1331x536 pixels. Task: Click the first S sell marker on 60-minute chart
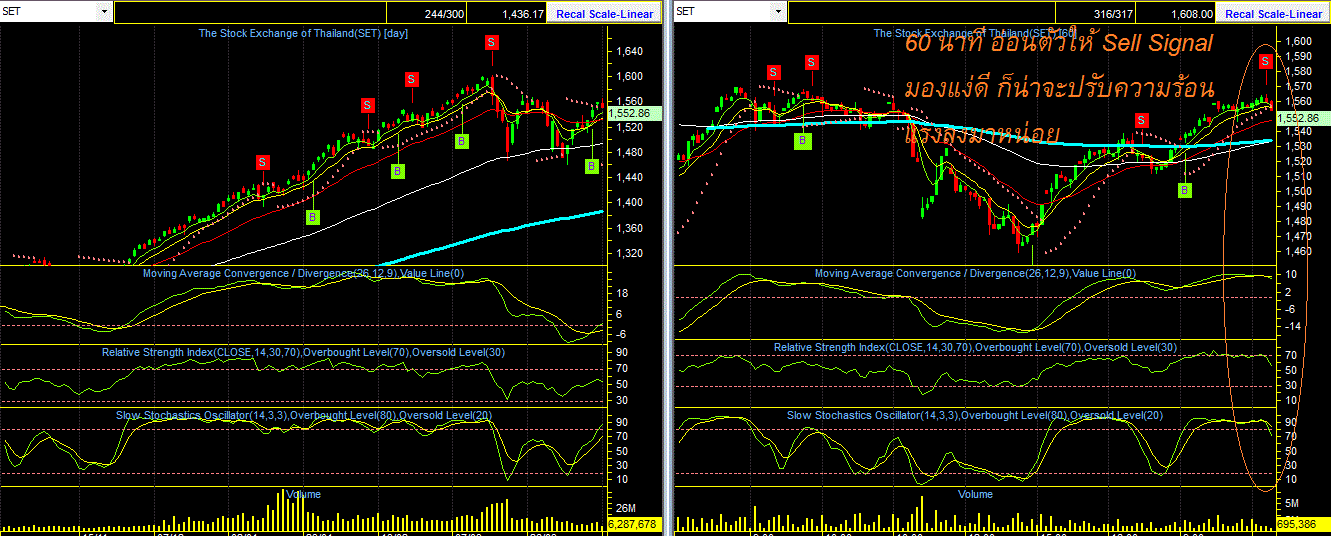(x=773, y=71)
